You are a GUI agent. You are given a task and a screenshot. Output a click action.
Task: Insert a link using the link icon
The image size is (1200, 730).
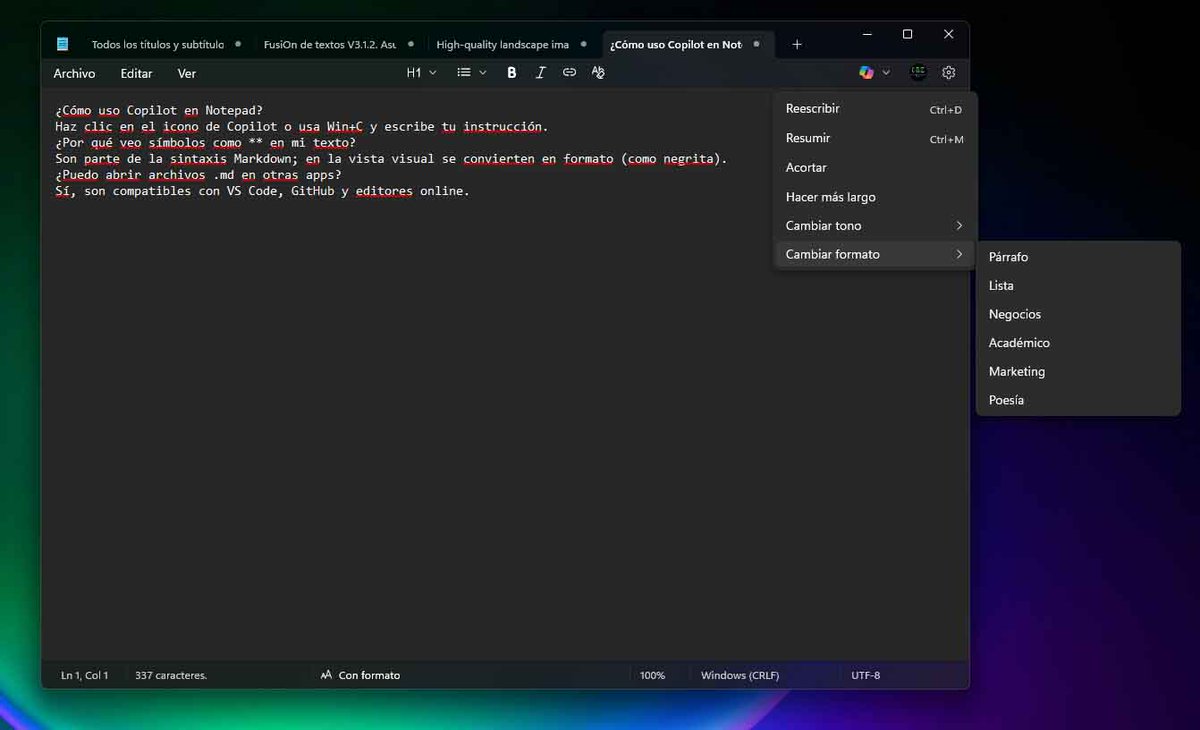(x=569, y=72)
